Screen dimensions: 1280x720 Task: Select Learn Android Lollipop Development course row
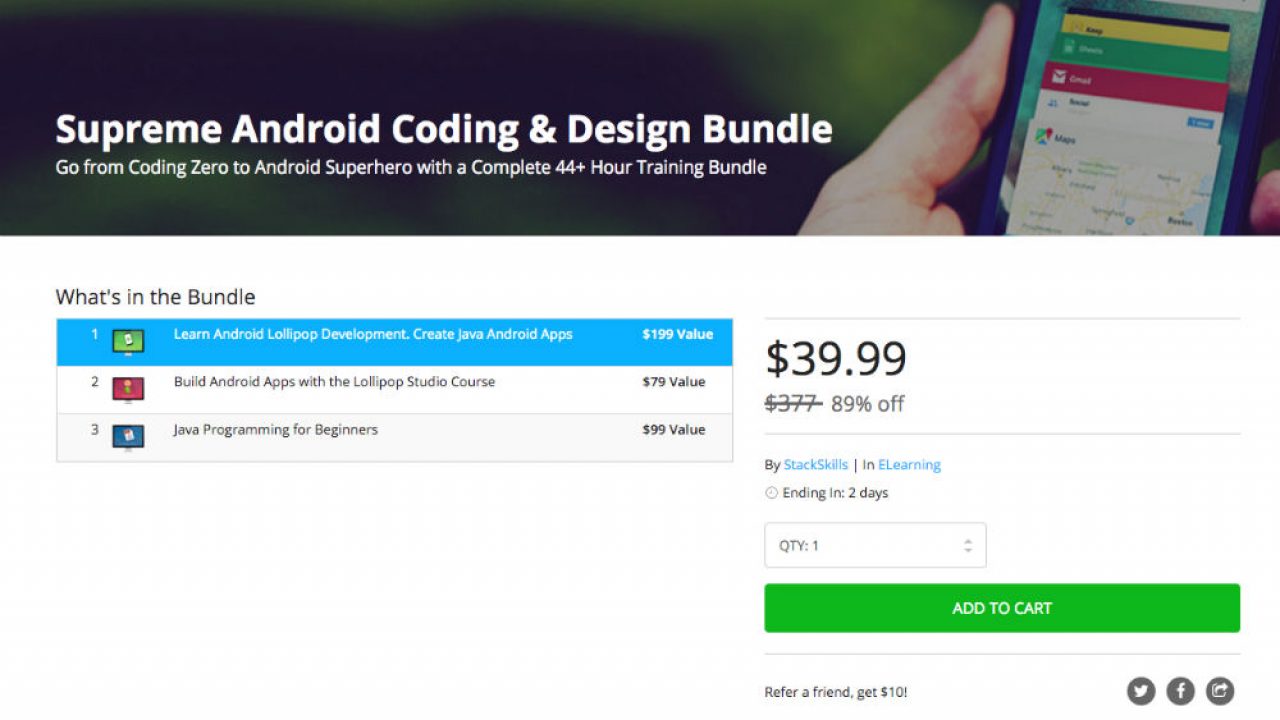373,334
